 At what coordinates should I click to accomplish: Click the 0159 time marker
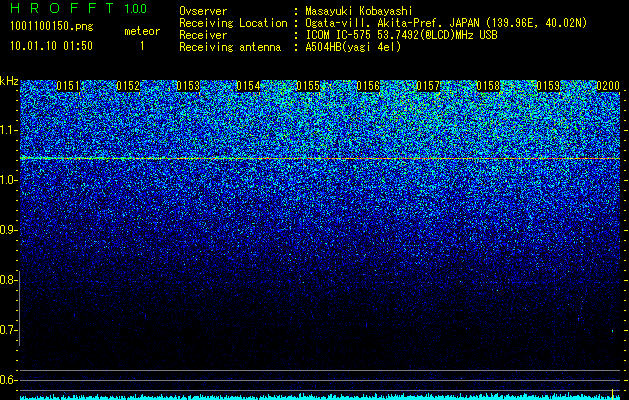tap(548, 86)
